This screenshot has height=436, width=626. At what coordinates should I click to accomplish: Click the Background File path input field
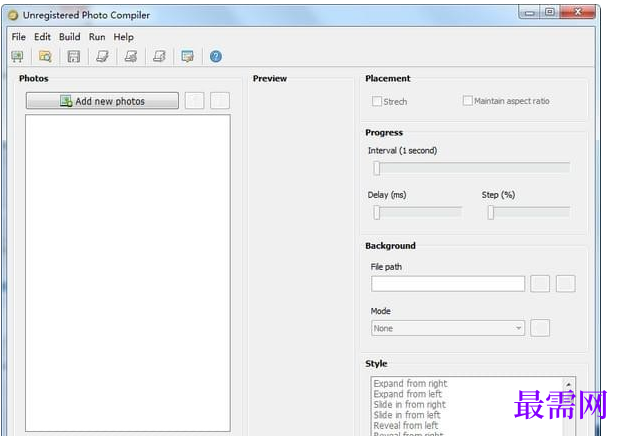point(448,284)
